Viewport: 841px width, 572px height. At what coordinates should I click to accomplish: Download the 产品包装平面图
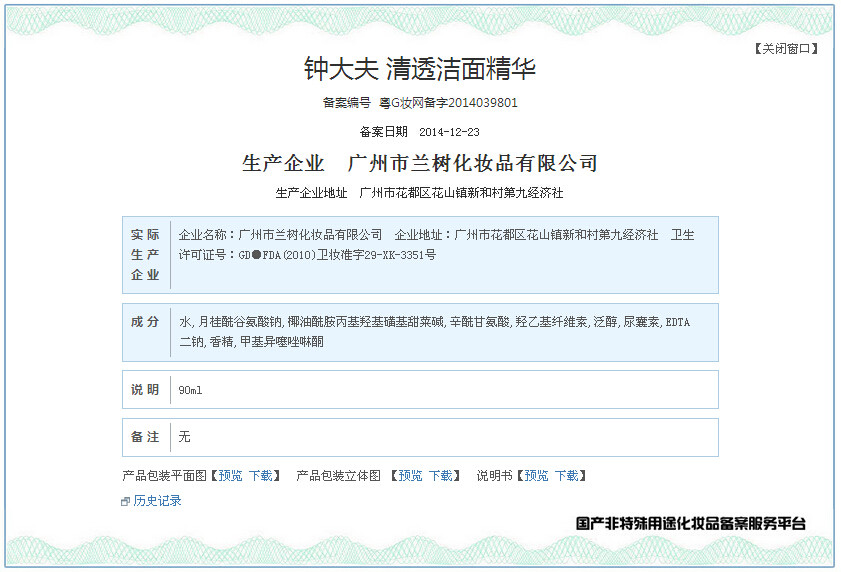pyautogui.click(x=261, y=476)
